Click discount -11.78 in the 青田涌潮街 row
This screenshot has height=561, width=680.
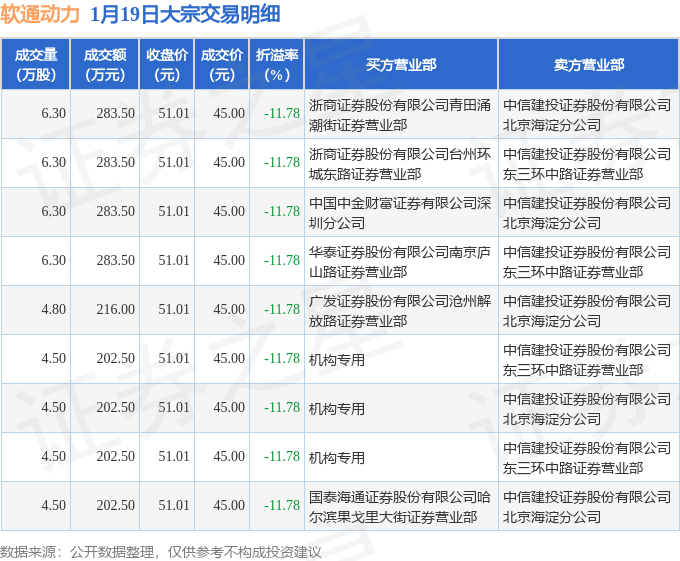282,114
